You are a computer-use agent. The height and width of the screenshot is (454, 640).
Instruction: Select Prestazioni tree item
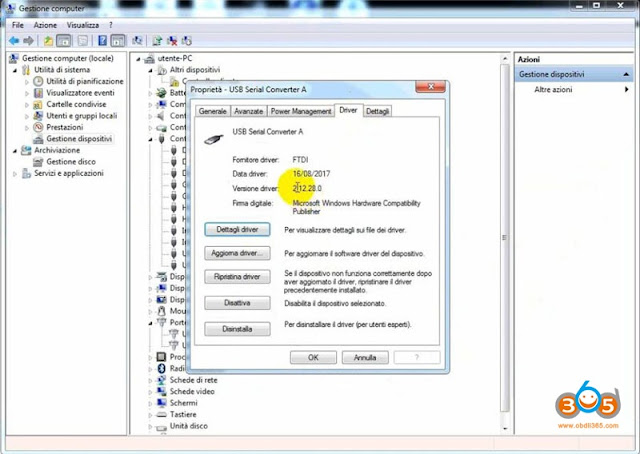[64, 127]
